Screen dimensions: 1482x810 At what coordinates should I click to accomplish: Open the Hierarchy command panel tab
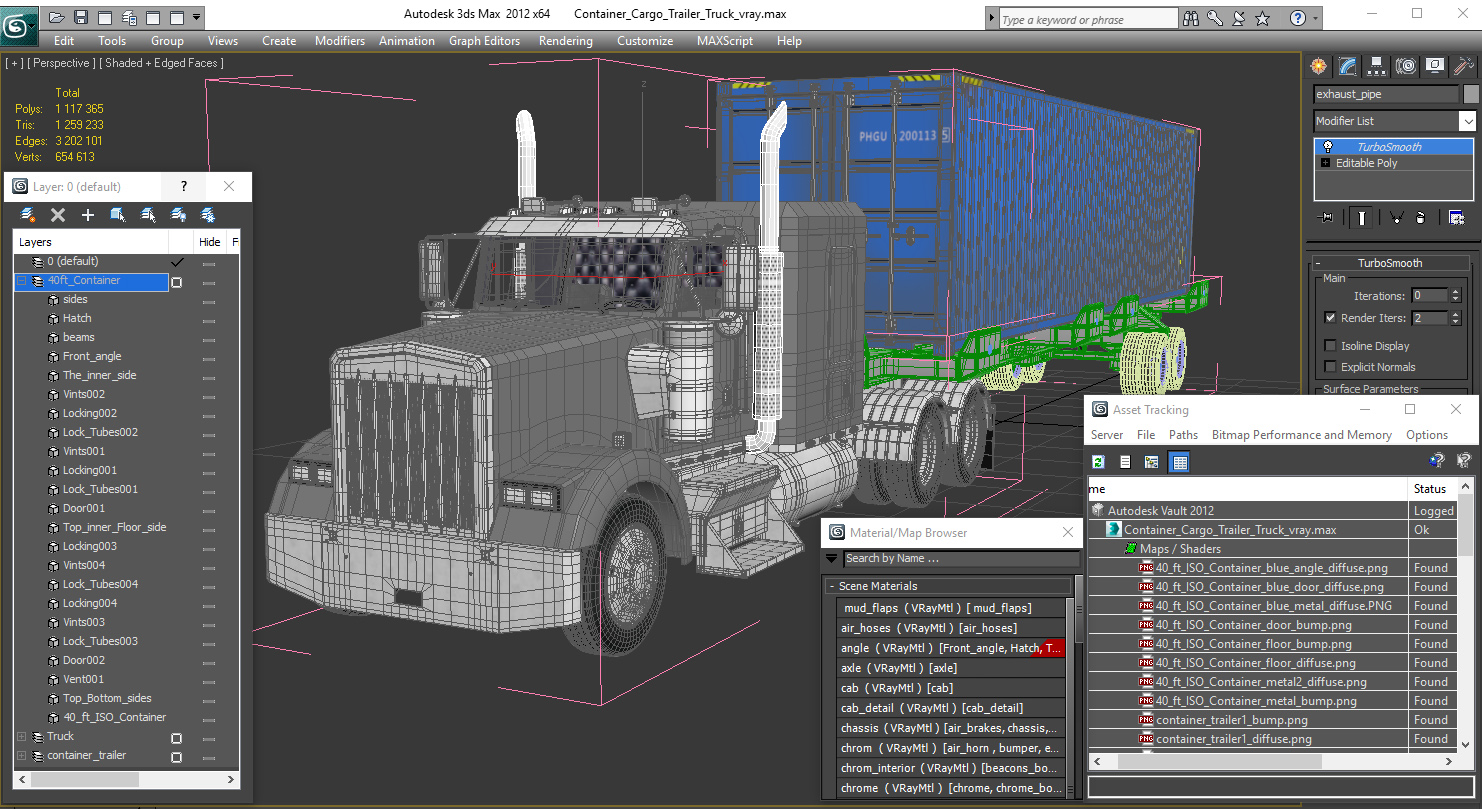[x=1377, y=66]
